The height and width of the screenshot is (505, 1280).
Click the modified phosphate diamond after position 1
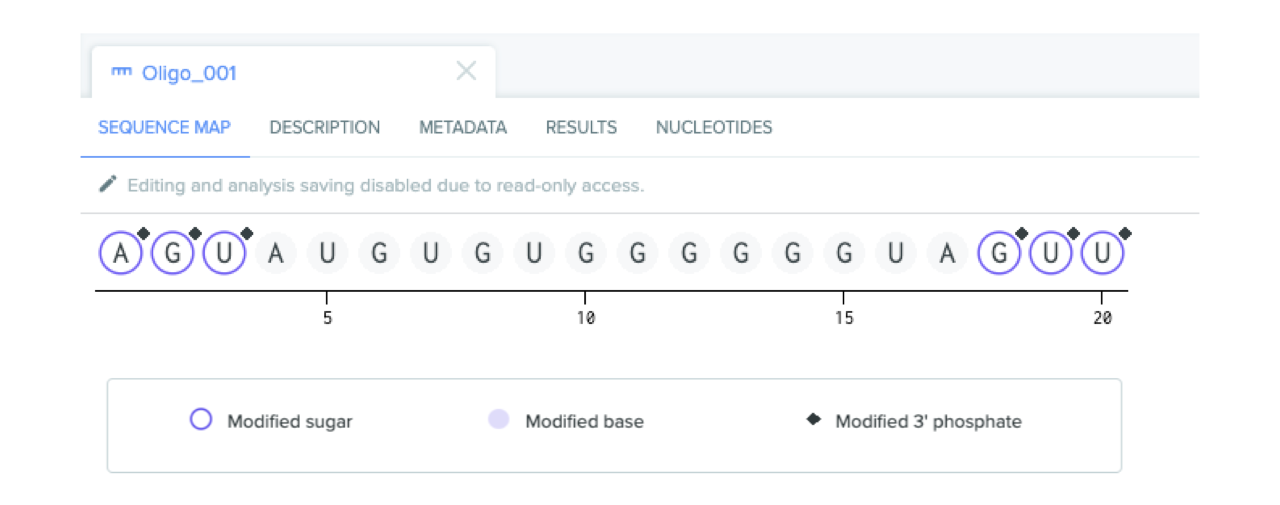[143, 234]
